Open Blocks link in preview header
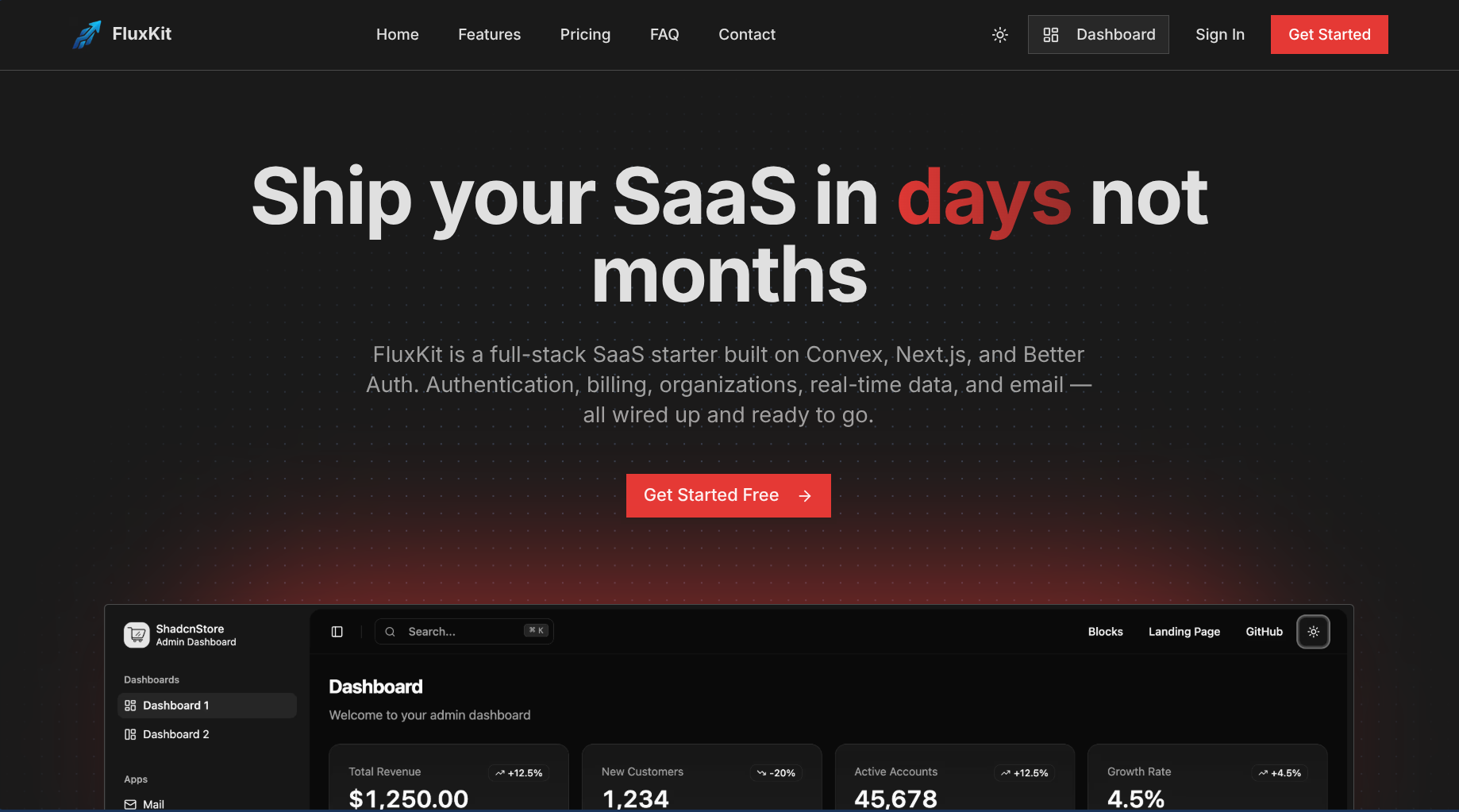The height and width of the screenshot is (812, 1459). pyautogui.click(x=1105, y=632)
